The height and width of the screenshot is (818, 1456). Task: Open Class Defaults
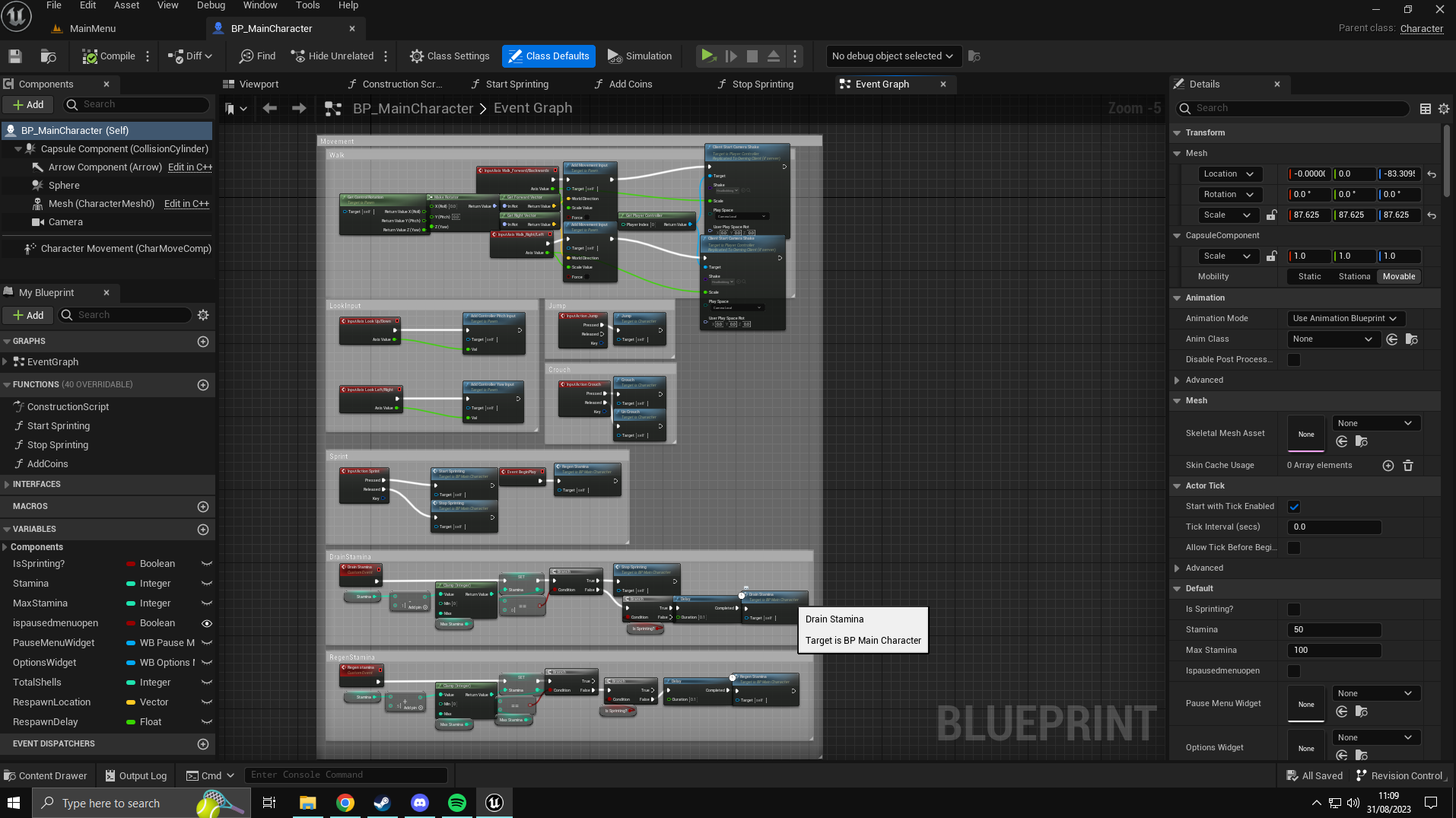point(548,56)
